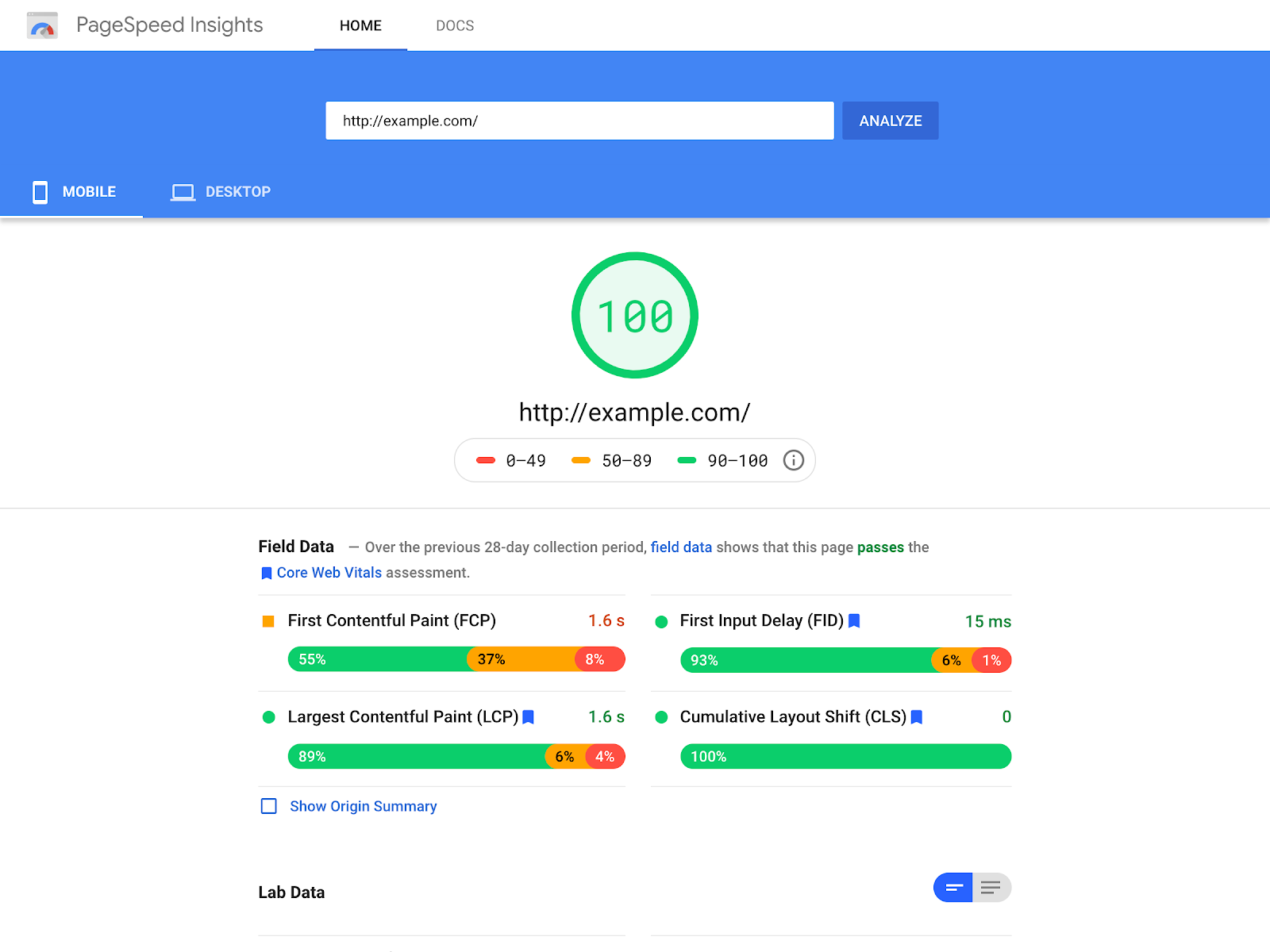Click the desktop laptop icon
The height and width of the screenshot is (952, 1270).
183,192
